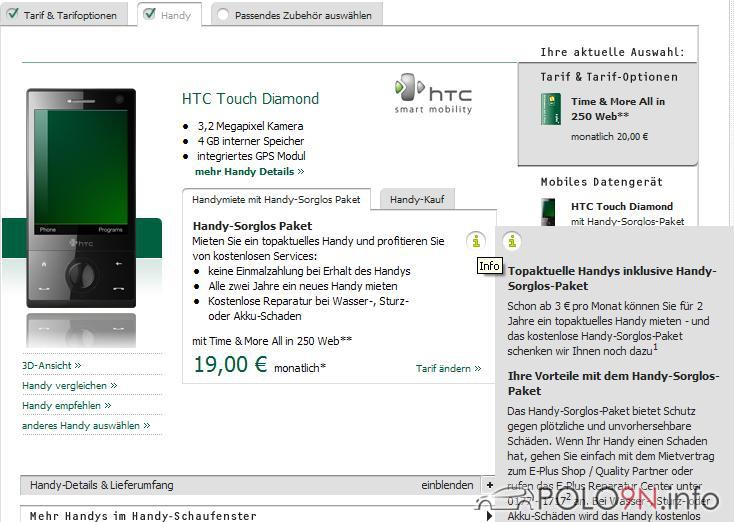Choose anderes Handy auswählen link

(x=86, y=426)
